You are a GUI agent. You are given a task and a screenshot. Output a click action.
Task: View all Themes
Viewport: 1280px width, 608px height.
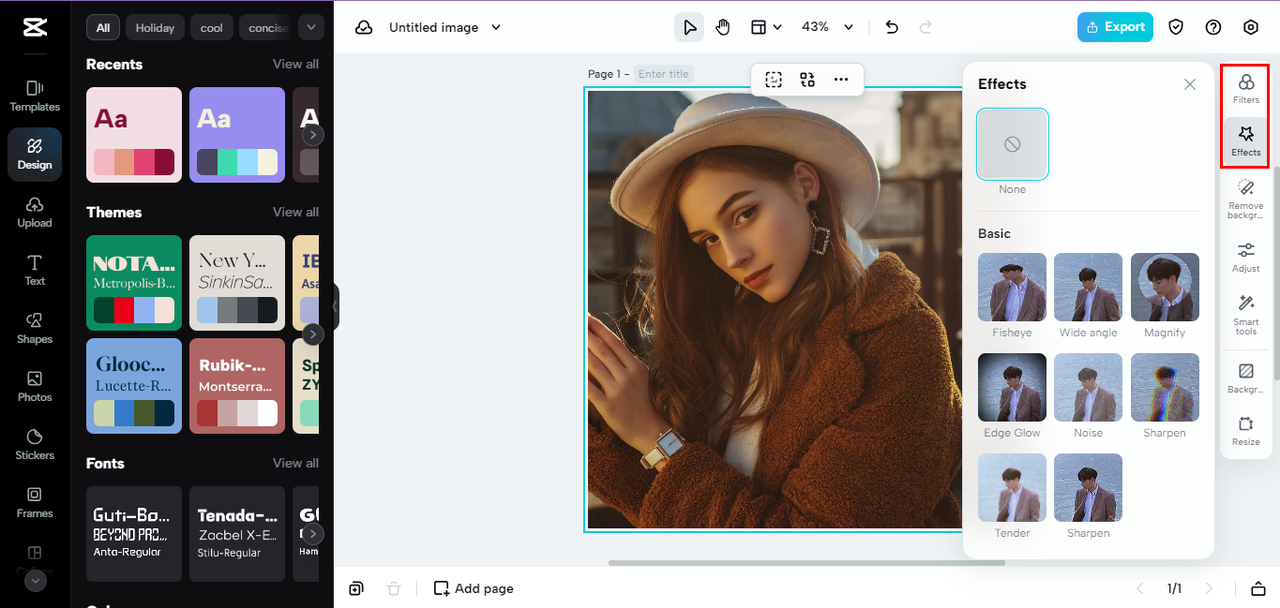(x=296, y=212)
